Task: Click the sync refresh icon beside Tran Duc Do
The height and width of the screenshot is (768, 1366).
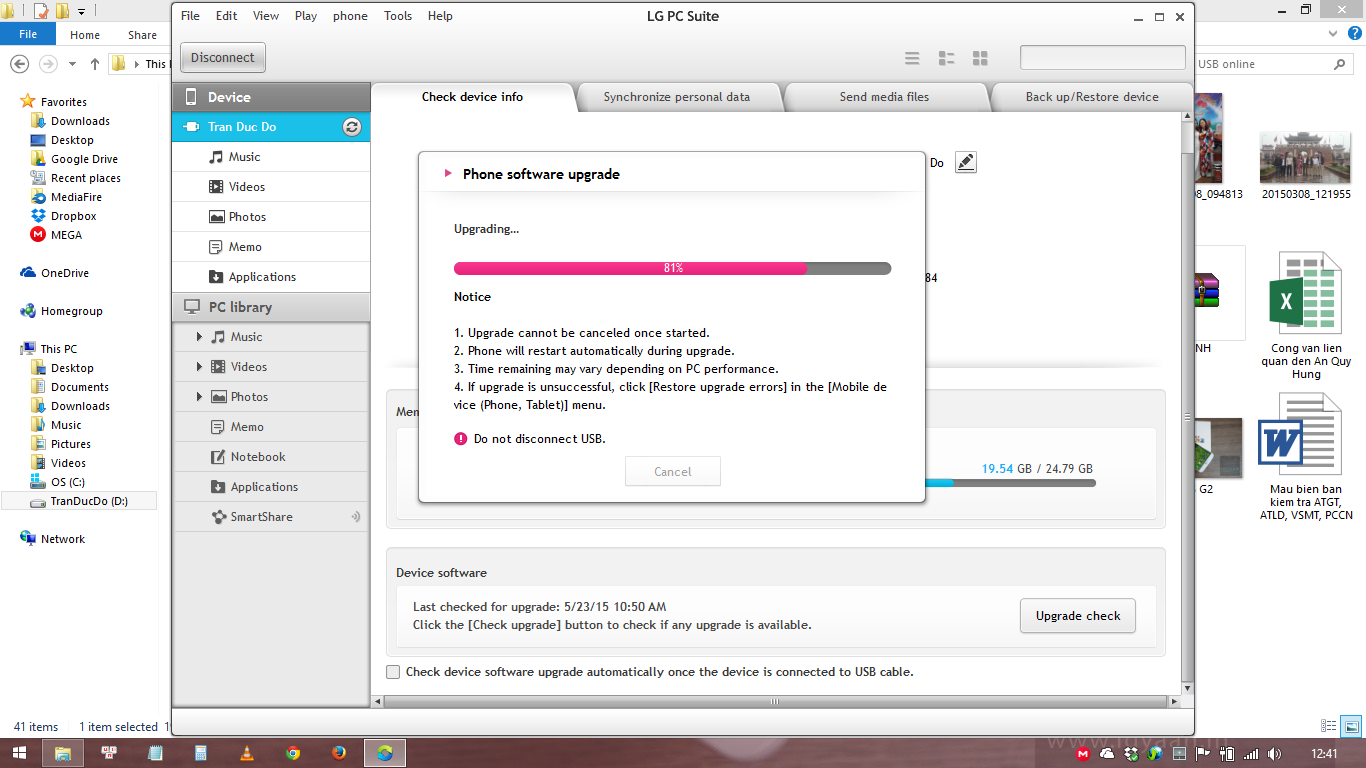Action: pyautogui.click(x=351, y=127)
